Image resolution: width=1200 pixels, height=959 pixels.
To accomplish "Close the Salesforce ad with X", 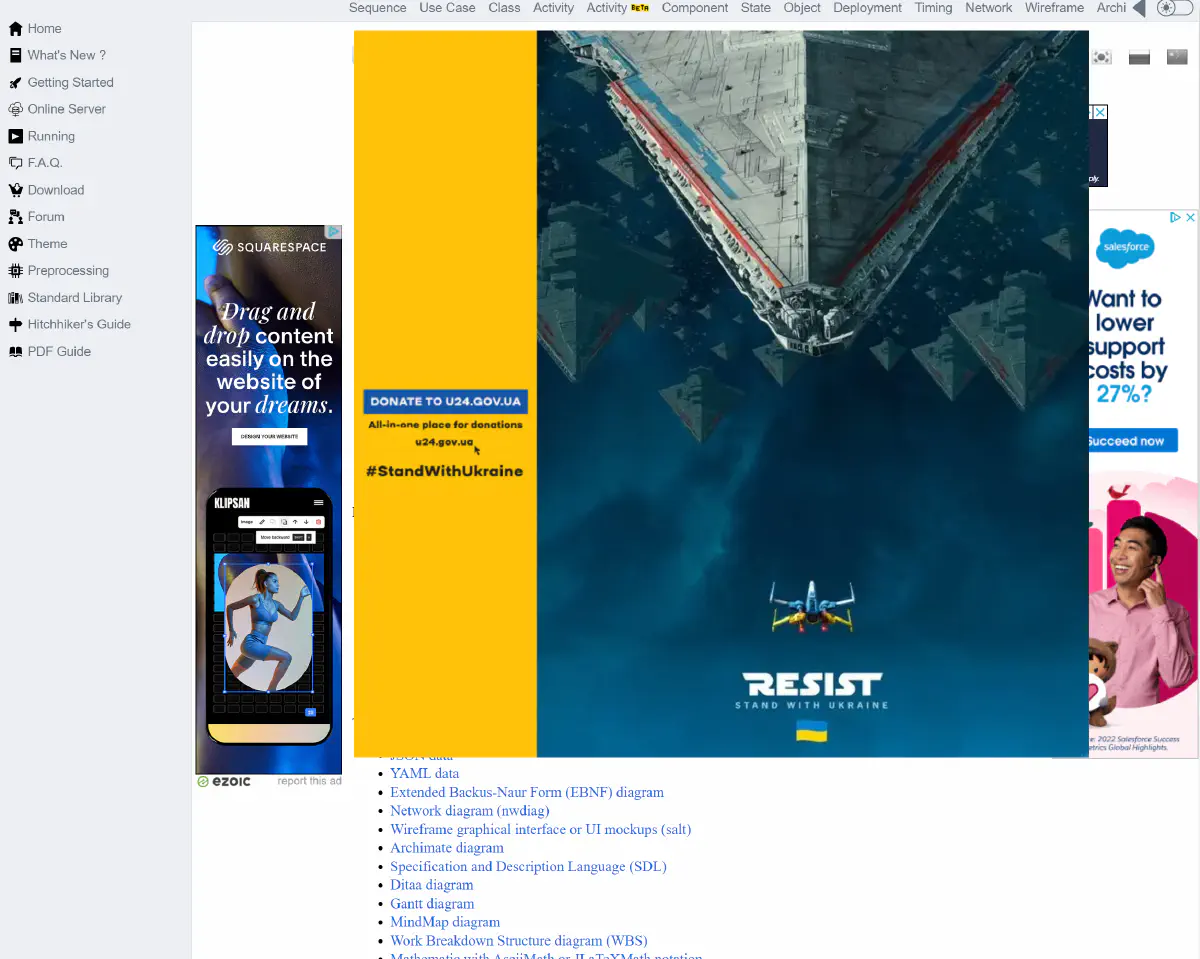I will (x=1190, y=218).
